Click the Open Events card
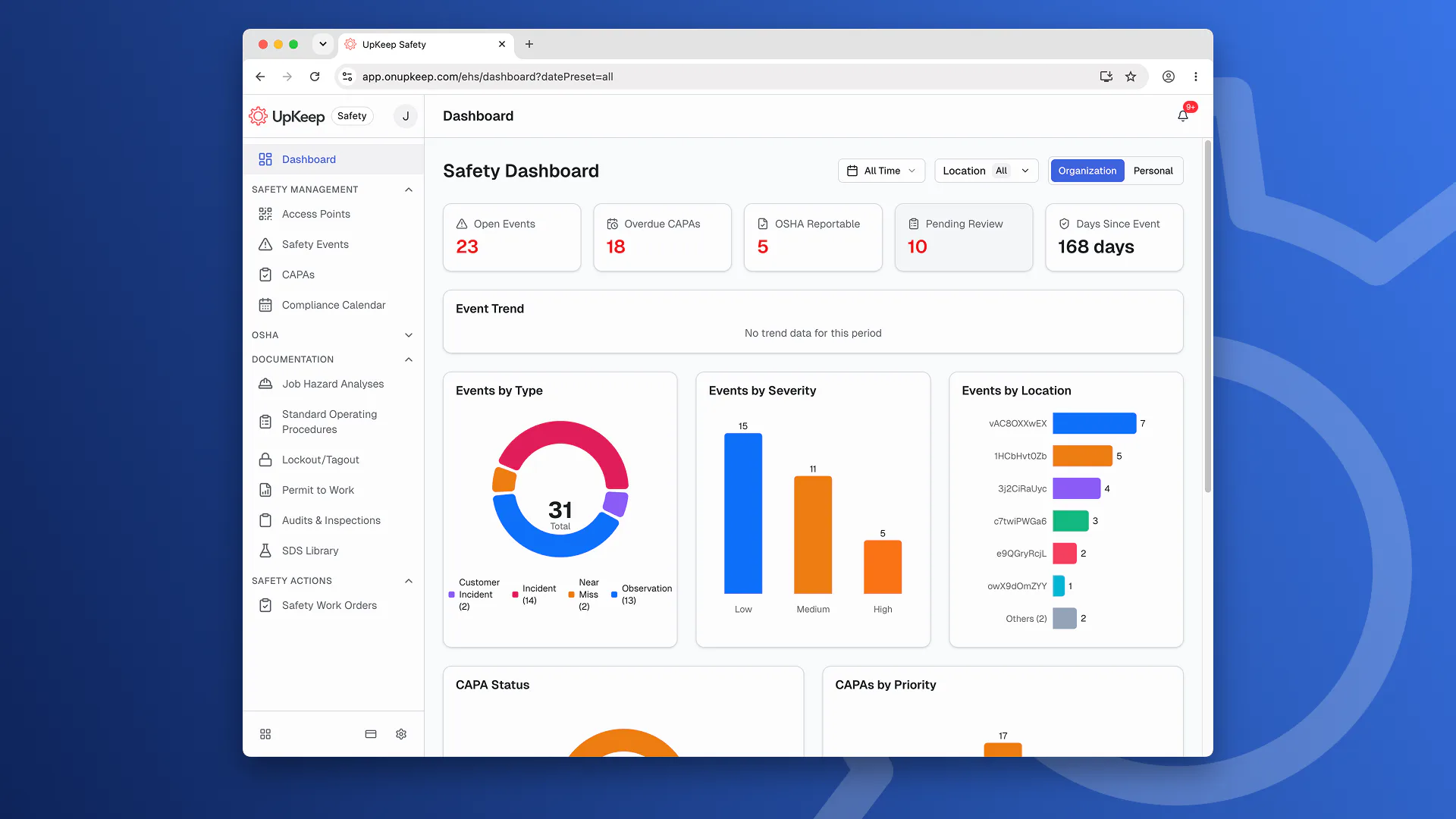 512,237
